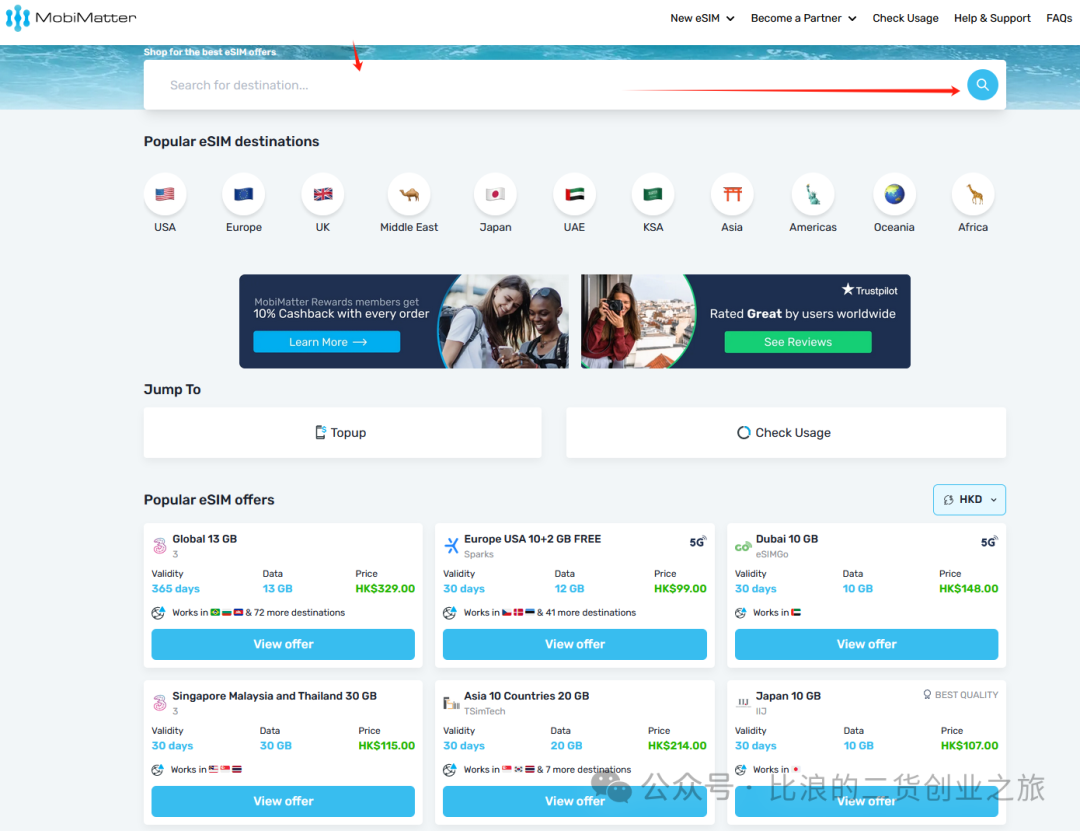View offer for Singapore Malaysia and Thailand
1080x831 pixels.
283,801
